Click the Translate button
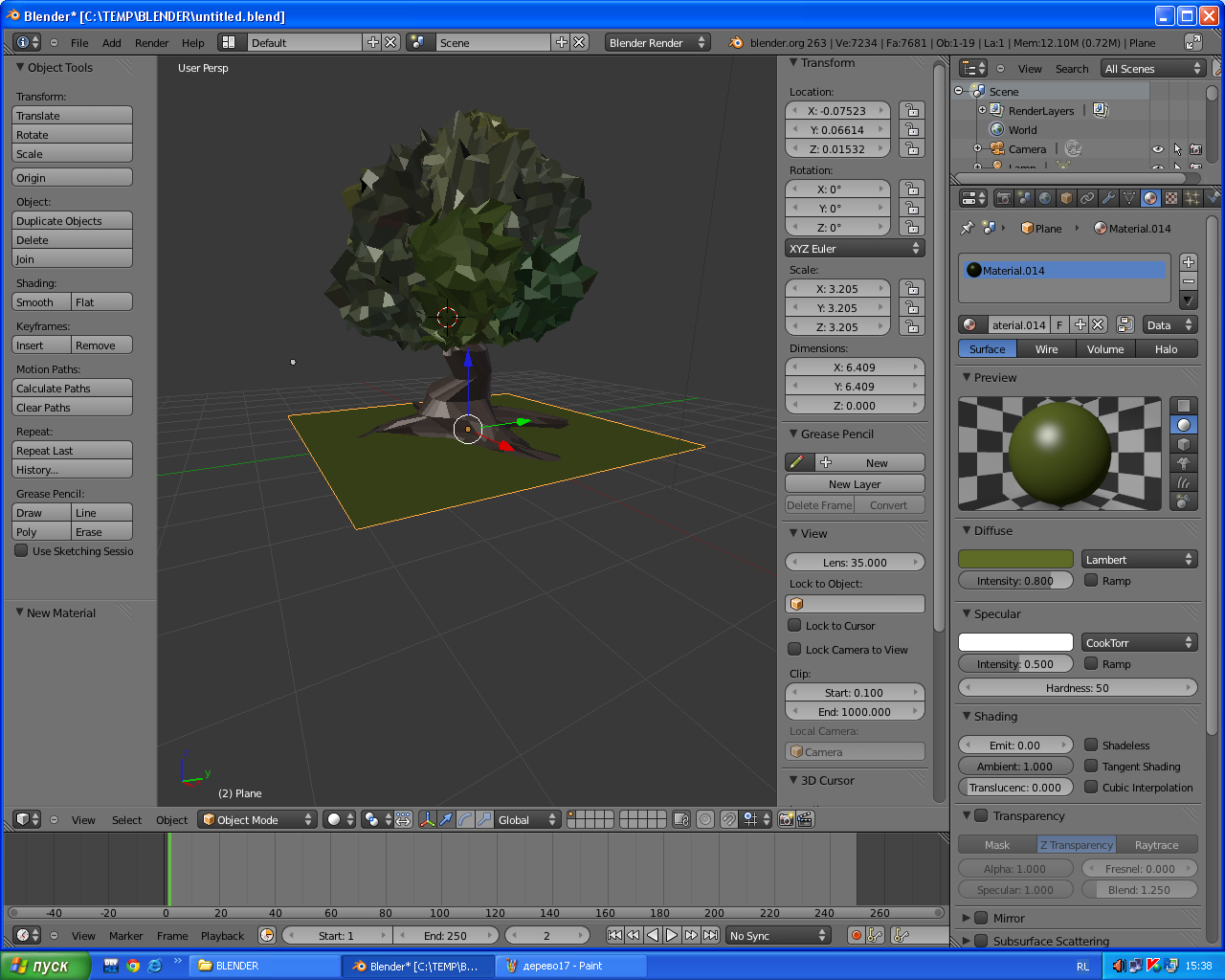 pos(72,115)
